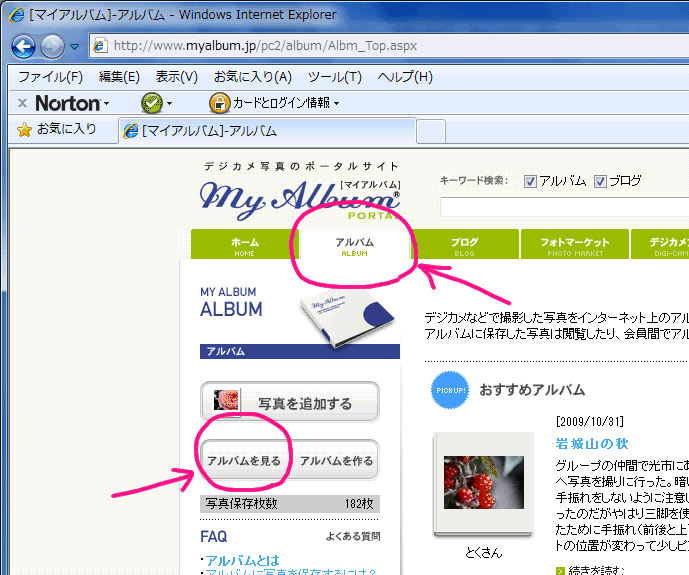Screen dimensions: 689x575
Task: Open the 編集(E) menu
Action: pos(119,77)
